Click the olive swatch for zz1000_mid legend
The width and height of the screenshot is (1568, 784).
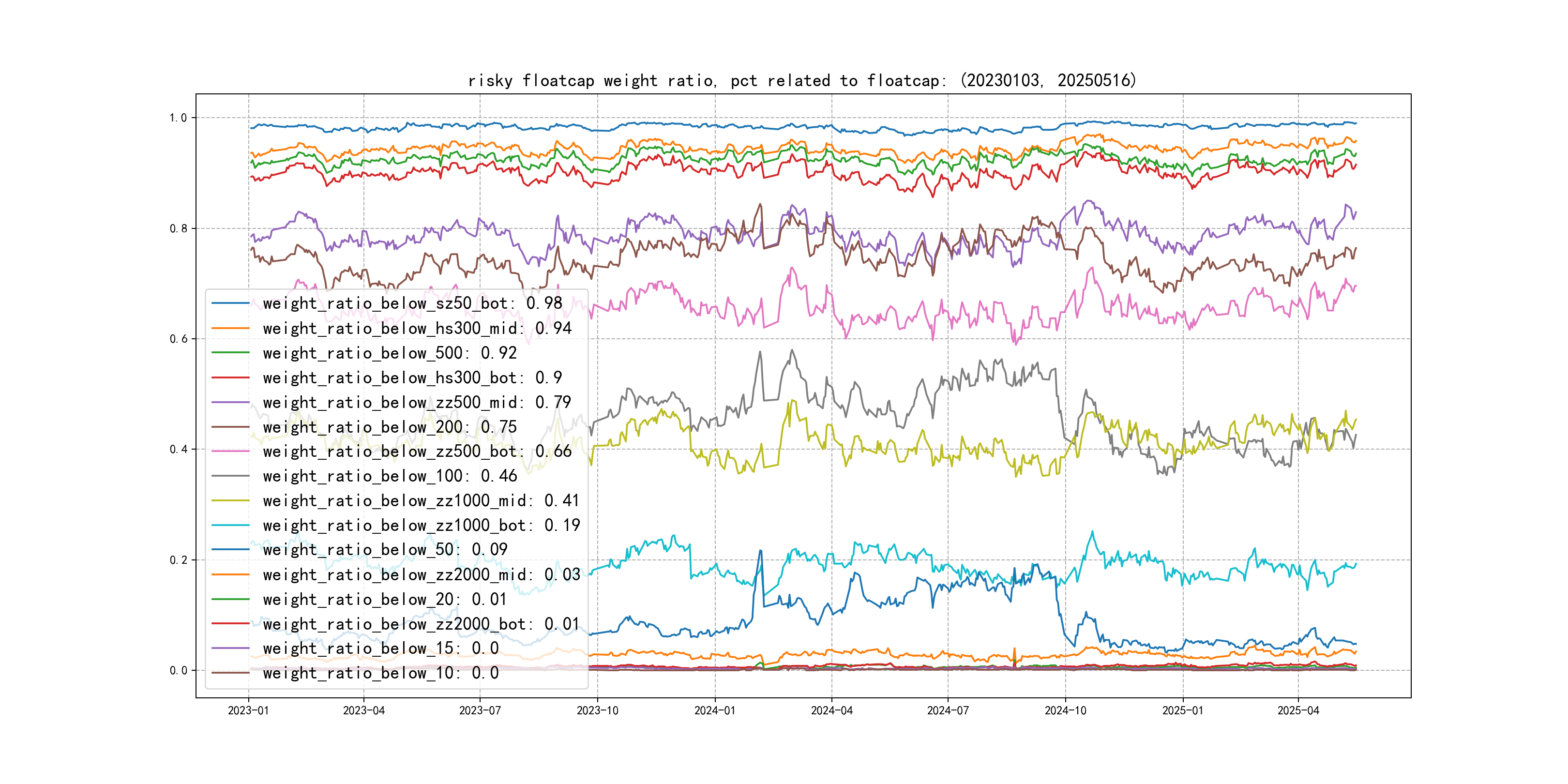click(x=231, y=500)
